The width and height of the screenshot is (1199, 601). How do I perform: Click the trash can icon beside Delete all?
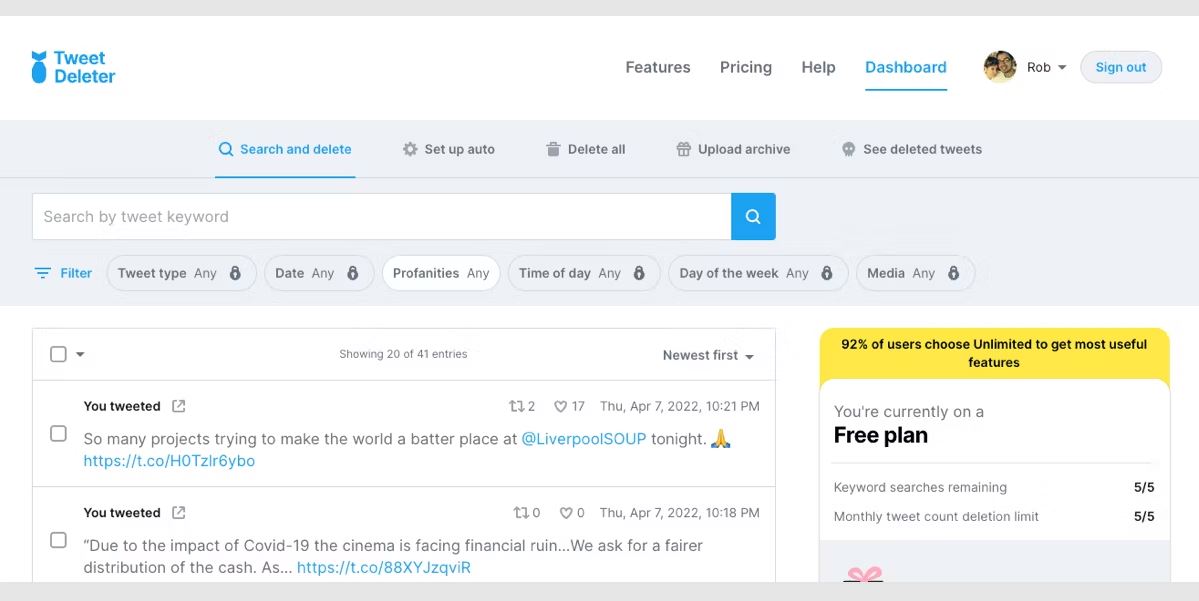click(553, 149)
